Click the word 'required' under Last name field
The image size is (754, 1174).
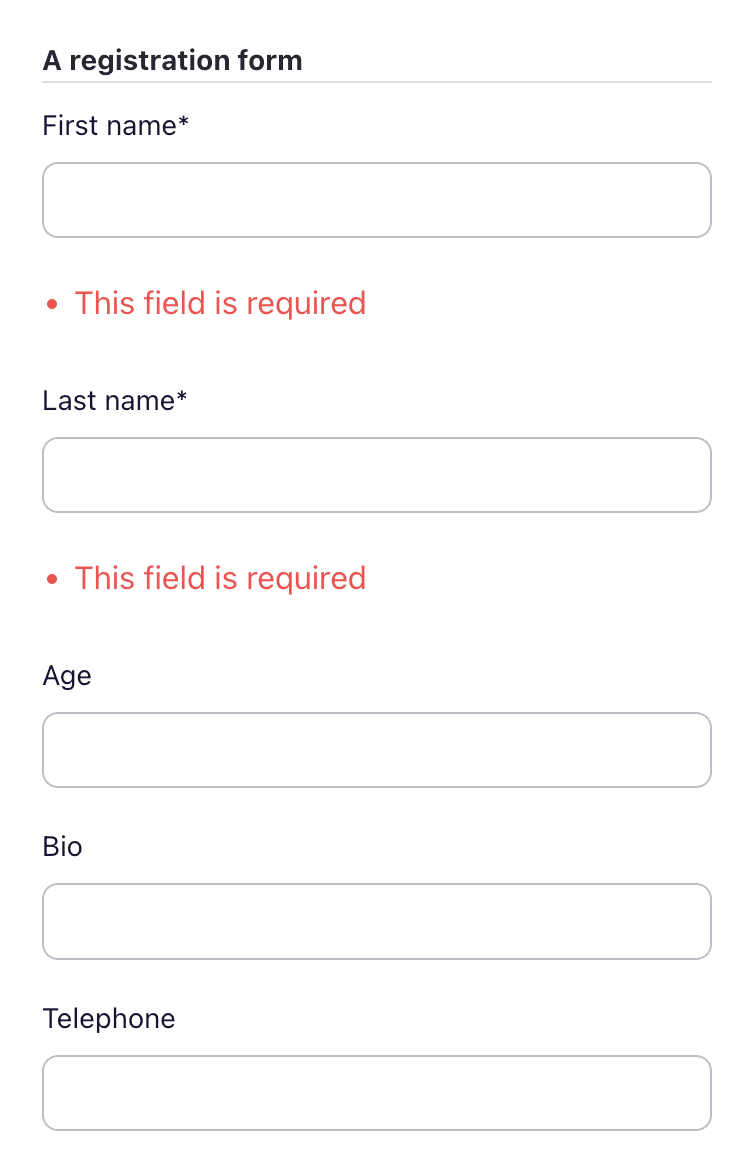coord(305,580)
